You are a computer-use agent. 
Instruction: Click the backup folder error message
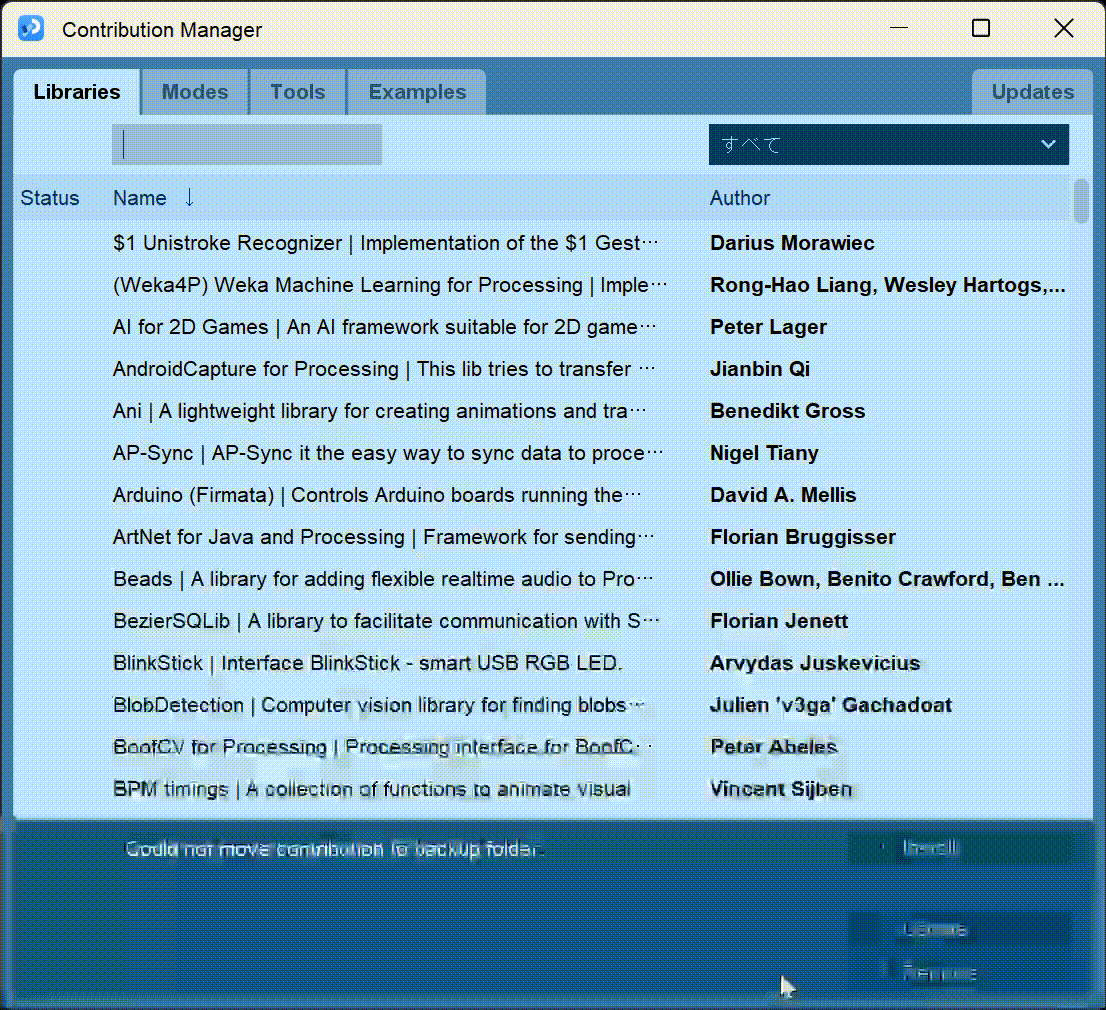pyautogui.click(x=334, y=848)
